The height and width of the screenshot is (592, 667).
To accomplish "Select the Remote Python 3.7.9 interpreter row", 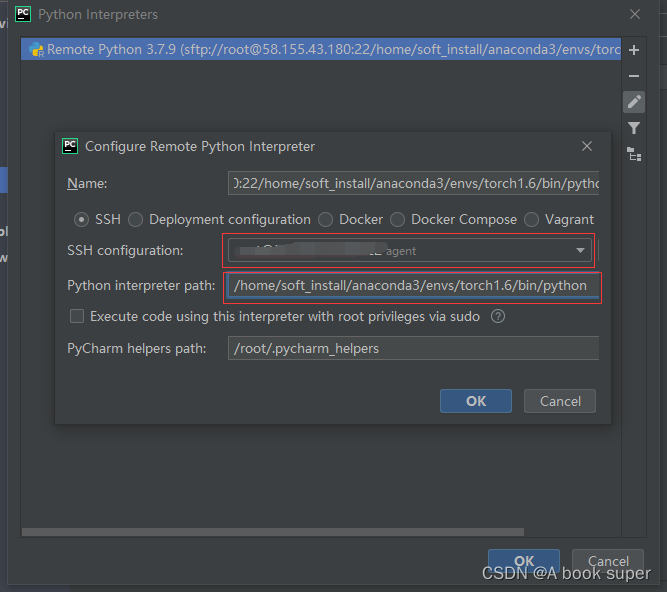I will [x=321, y=49].
